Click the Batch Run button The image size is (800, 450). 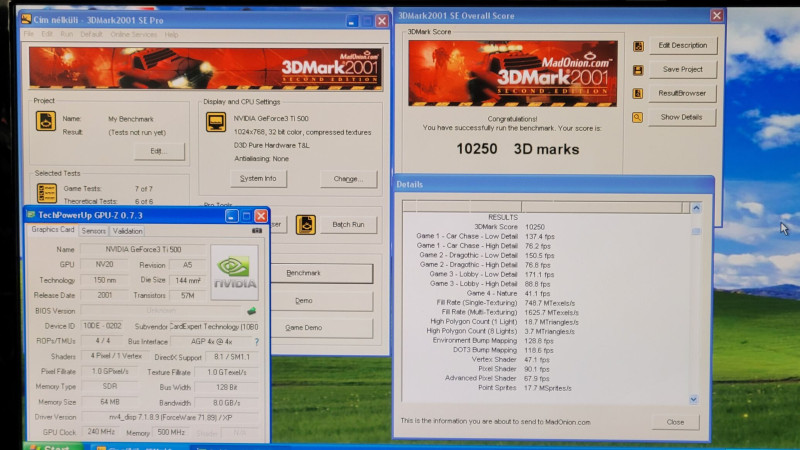point(348,224)
